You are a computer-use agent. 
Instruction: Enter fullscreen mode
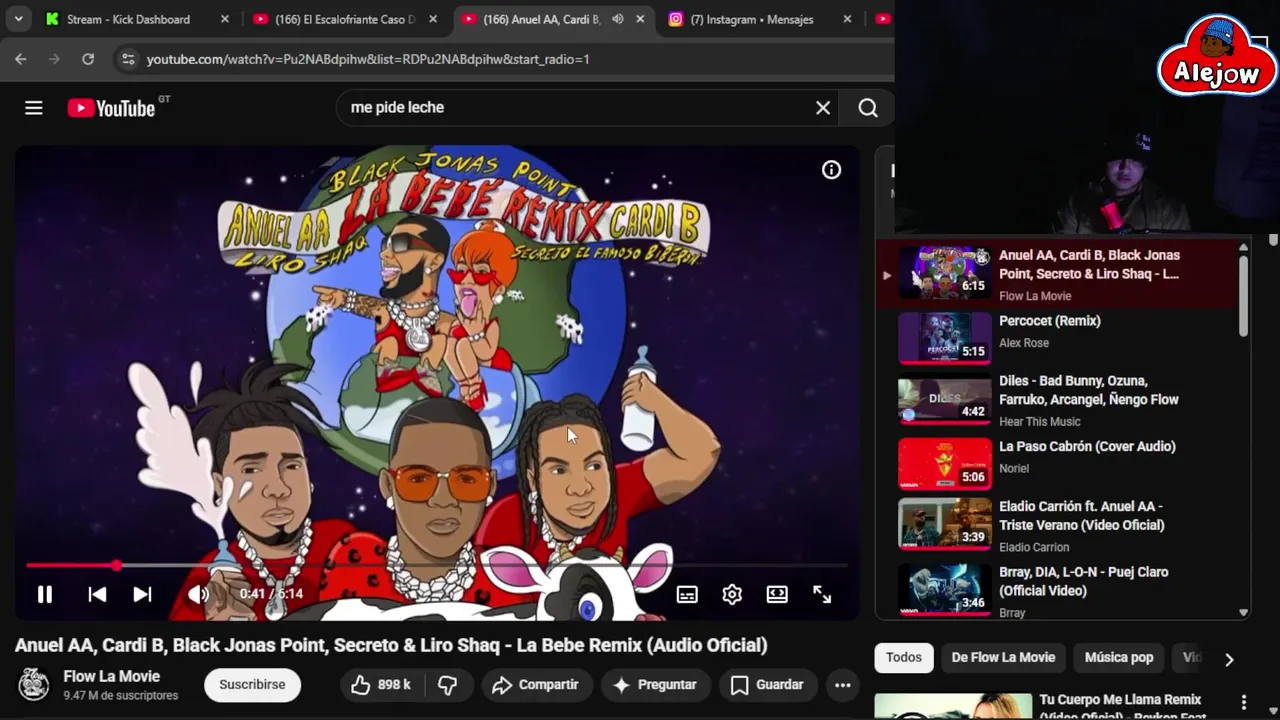pos(822,594)
